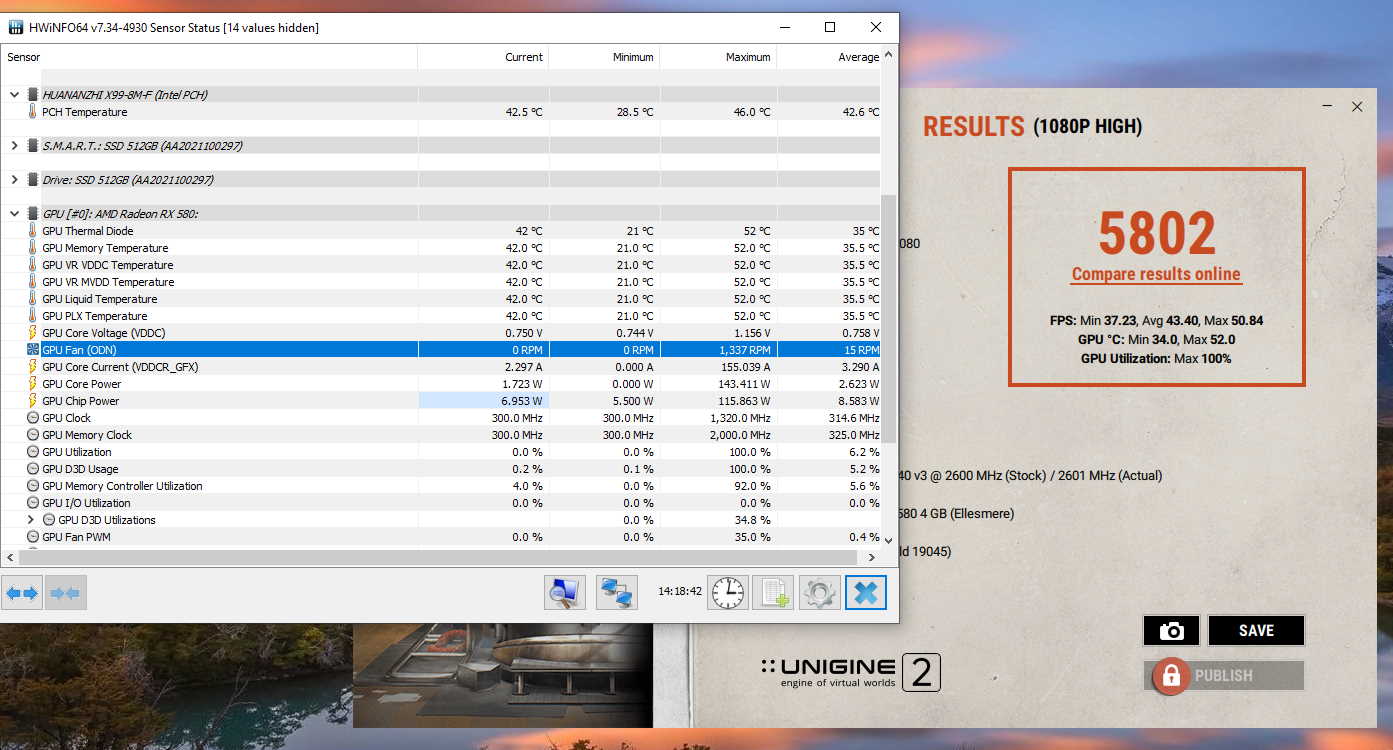Click the scroll-right arrow of horizontal scrollbar

pos(872,557)
